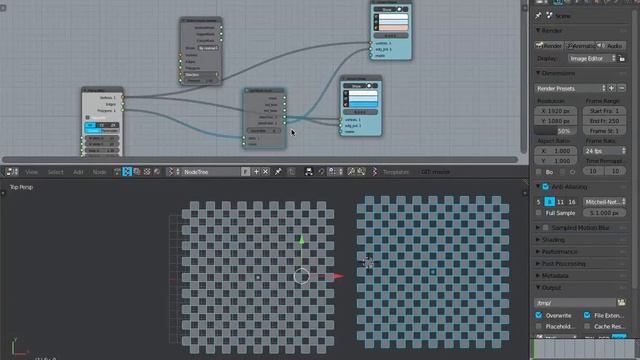
Task: Browse output folder with the file icon
Action: tap(621, 302)
